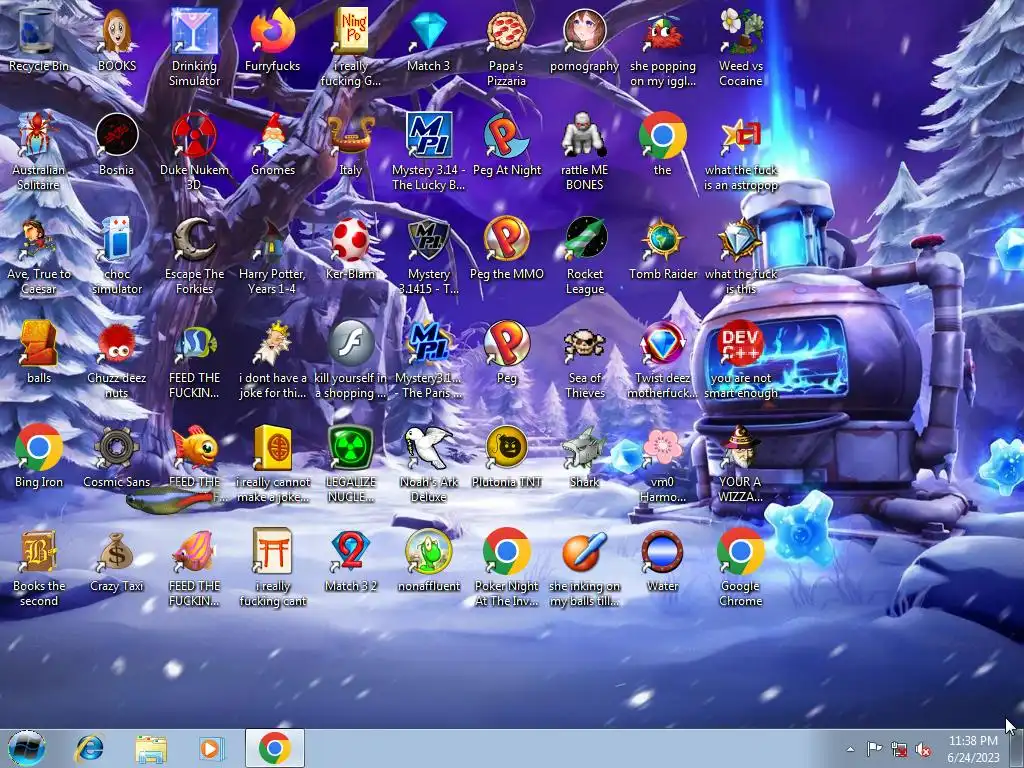Open Windows Explorer folder on taskbar
The image size is (1024, 768).
pos(151,748)
